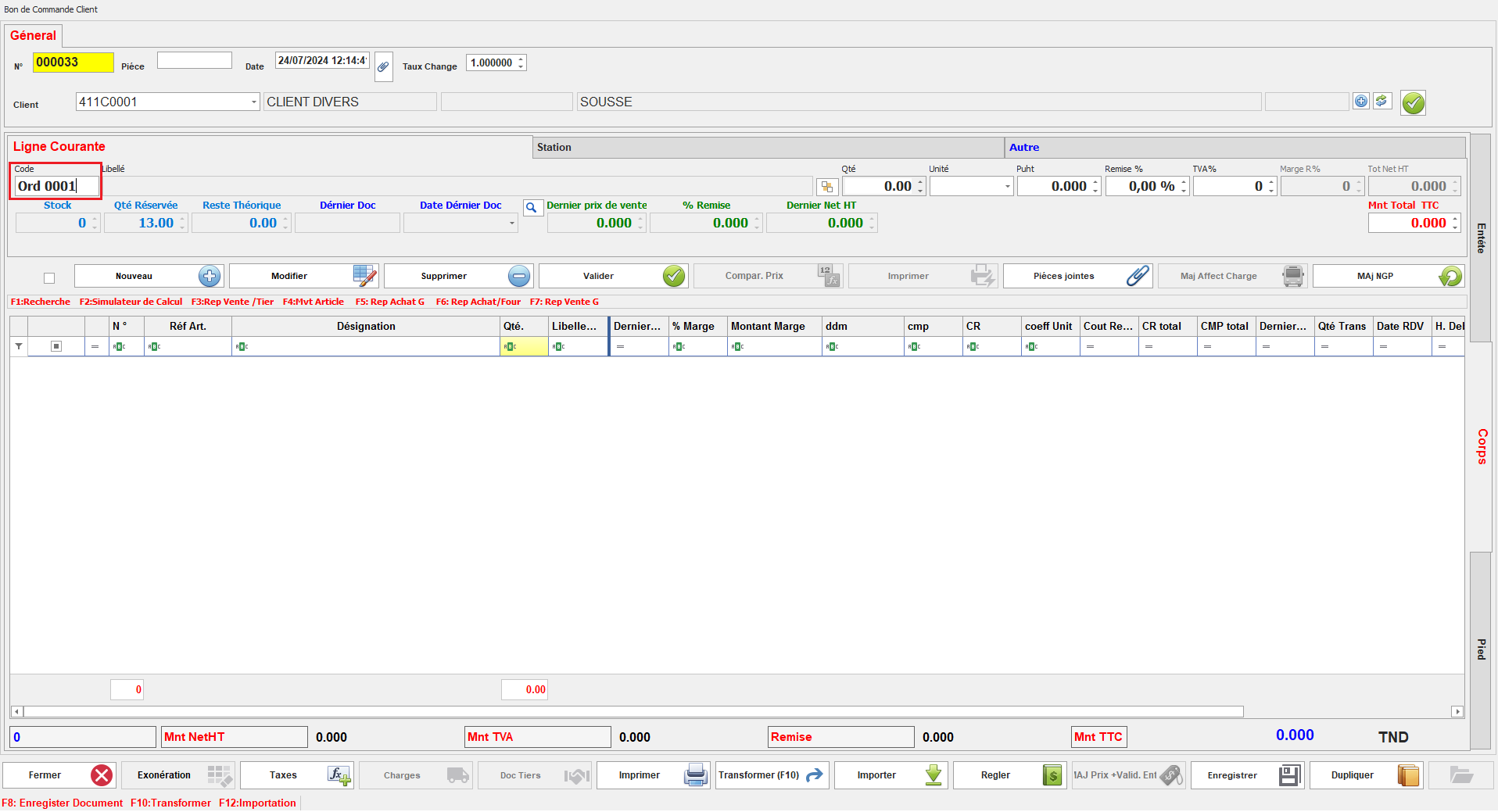Toggle the checkbox left of Nouveau
Viewport: 1498px width, 812px height.
49,278
